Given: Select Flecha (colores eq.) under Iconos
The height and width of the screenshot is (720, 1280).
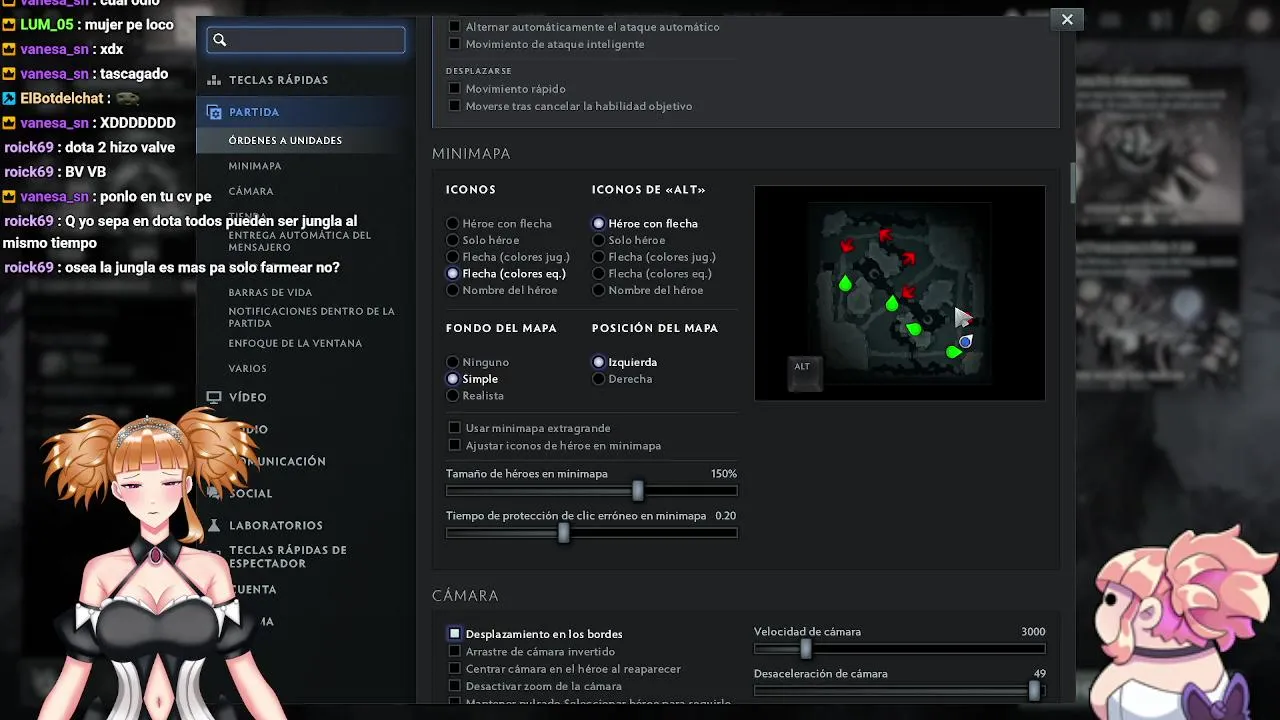Looking at the screenshot, I should tap(453, 273).
